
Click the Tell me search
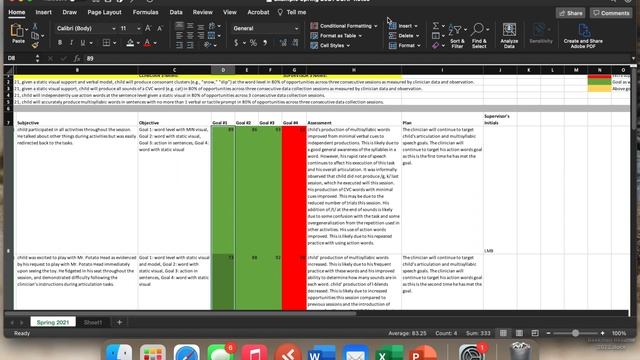[x=292, y=12]
